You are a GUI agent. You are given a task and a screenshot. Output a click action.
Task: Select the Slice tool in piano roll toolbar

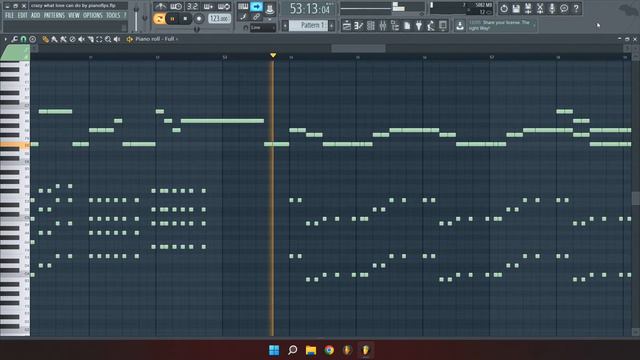click(90, 39)
